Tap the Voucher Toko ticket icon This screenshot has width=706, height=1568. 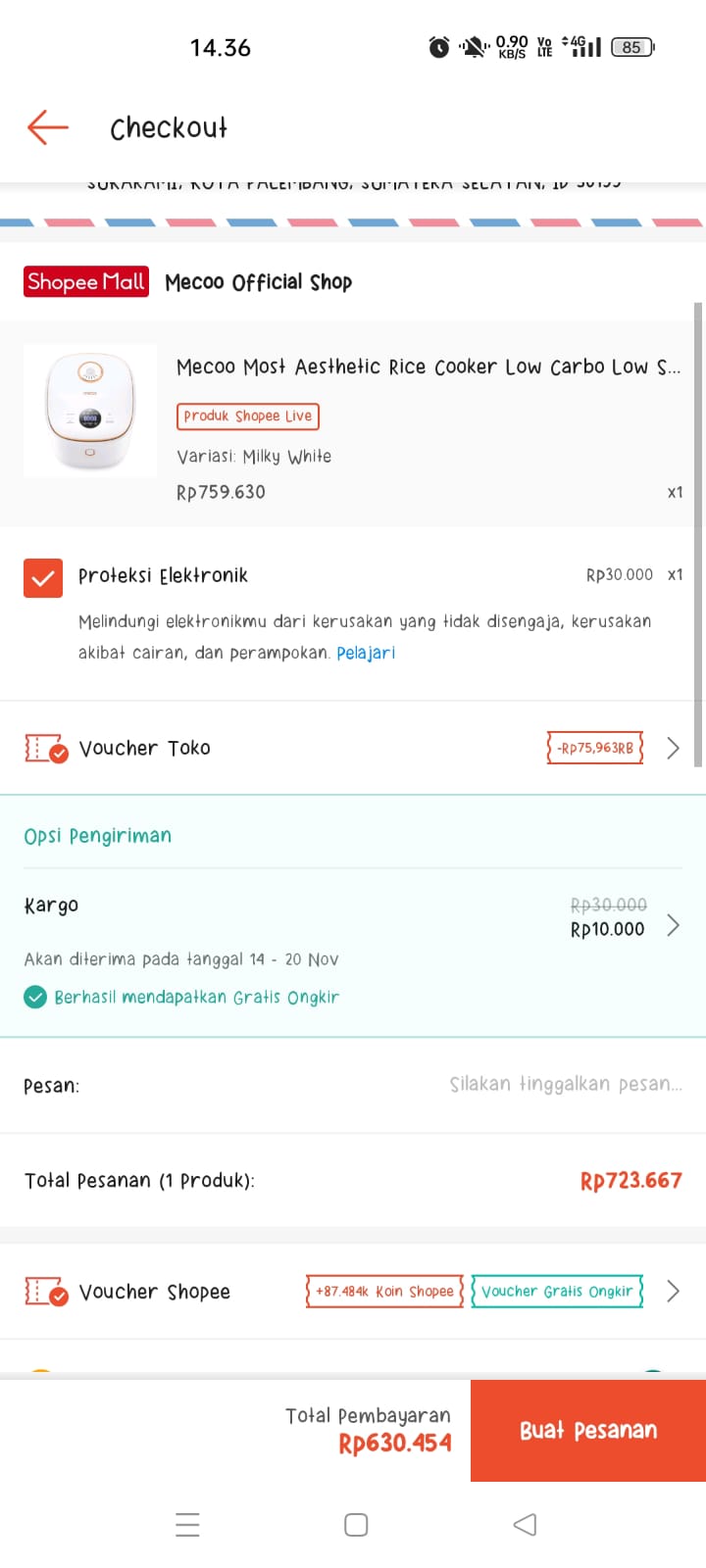[x=45, y=749]
